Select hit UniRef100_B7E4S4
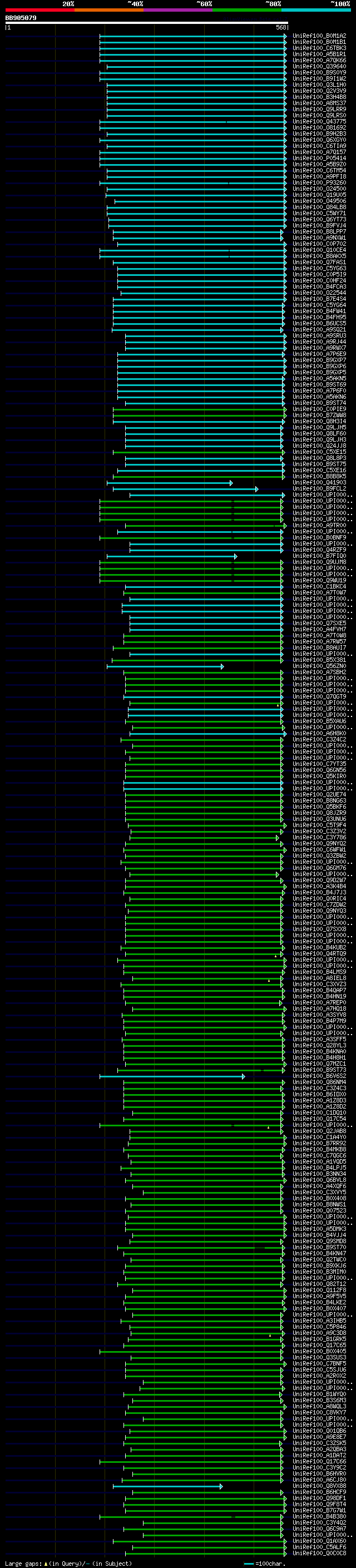 319,299
